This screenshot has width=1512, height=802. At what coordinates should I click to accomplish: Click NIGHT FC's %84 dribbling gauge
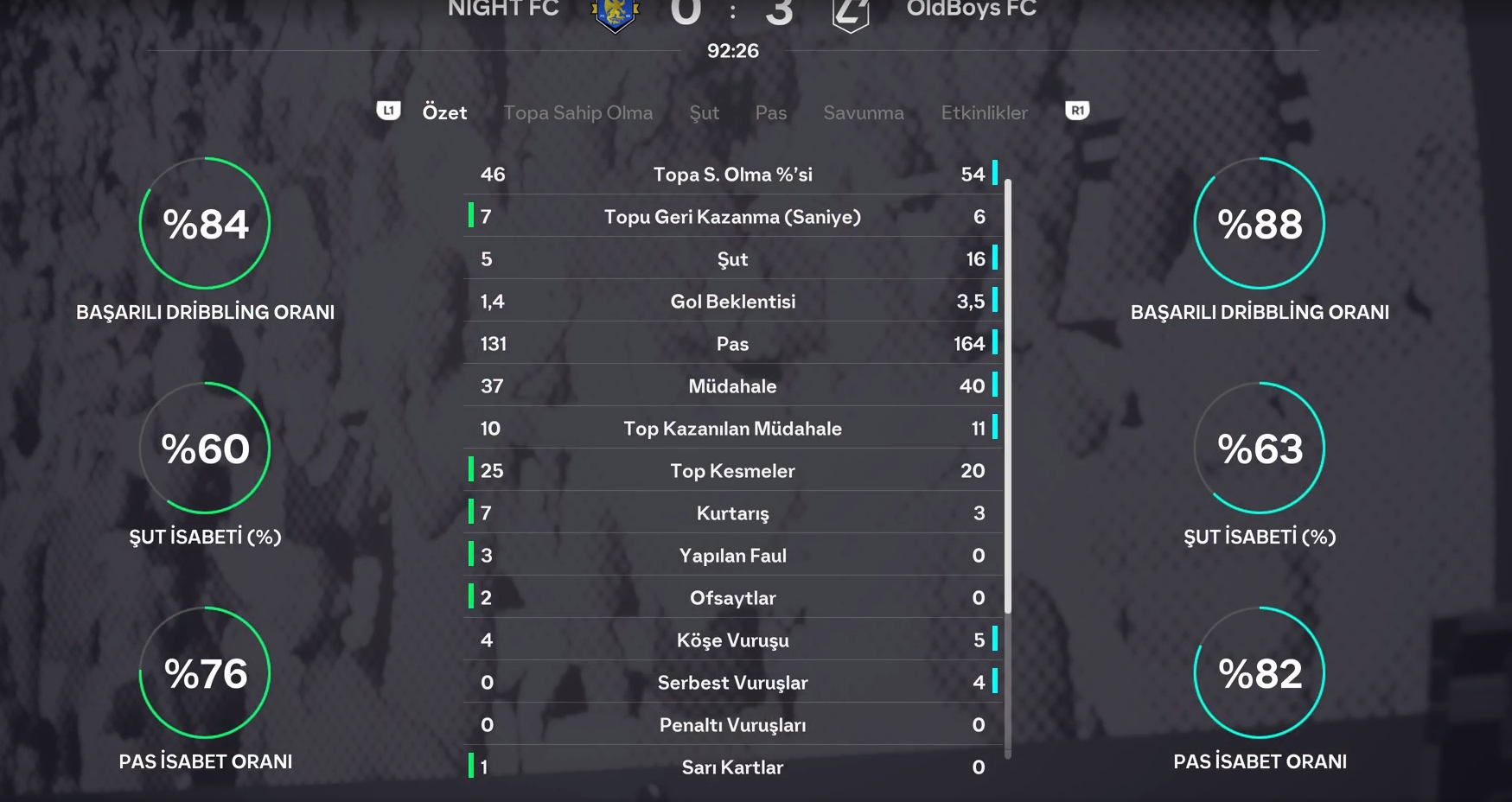tap(205, 224)
